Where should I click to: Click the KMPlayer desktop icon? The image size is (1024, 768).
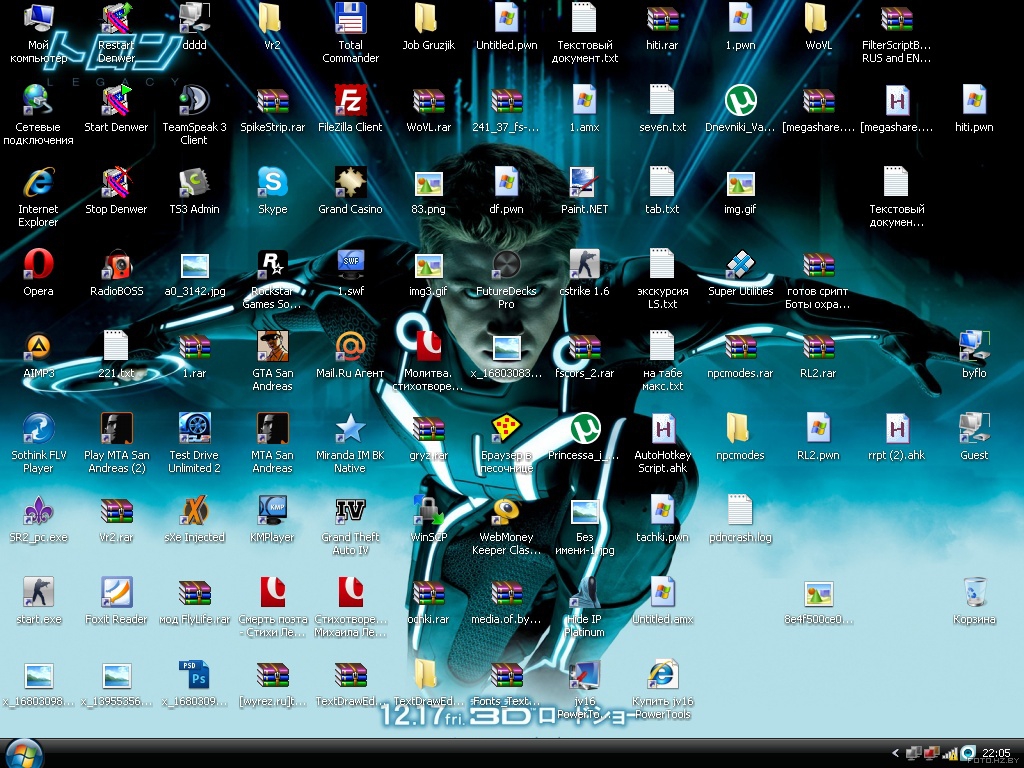[x=272, y=510]
